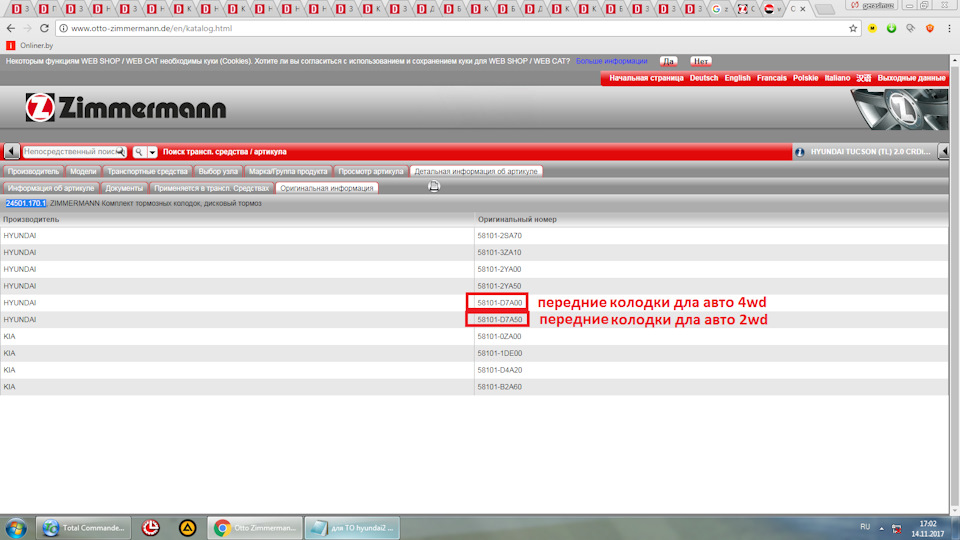Click original number 58101-3ZA10

click(500, 252)
